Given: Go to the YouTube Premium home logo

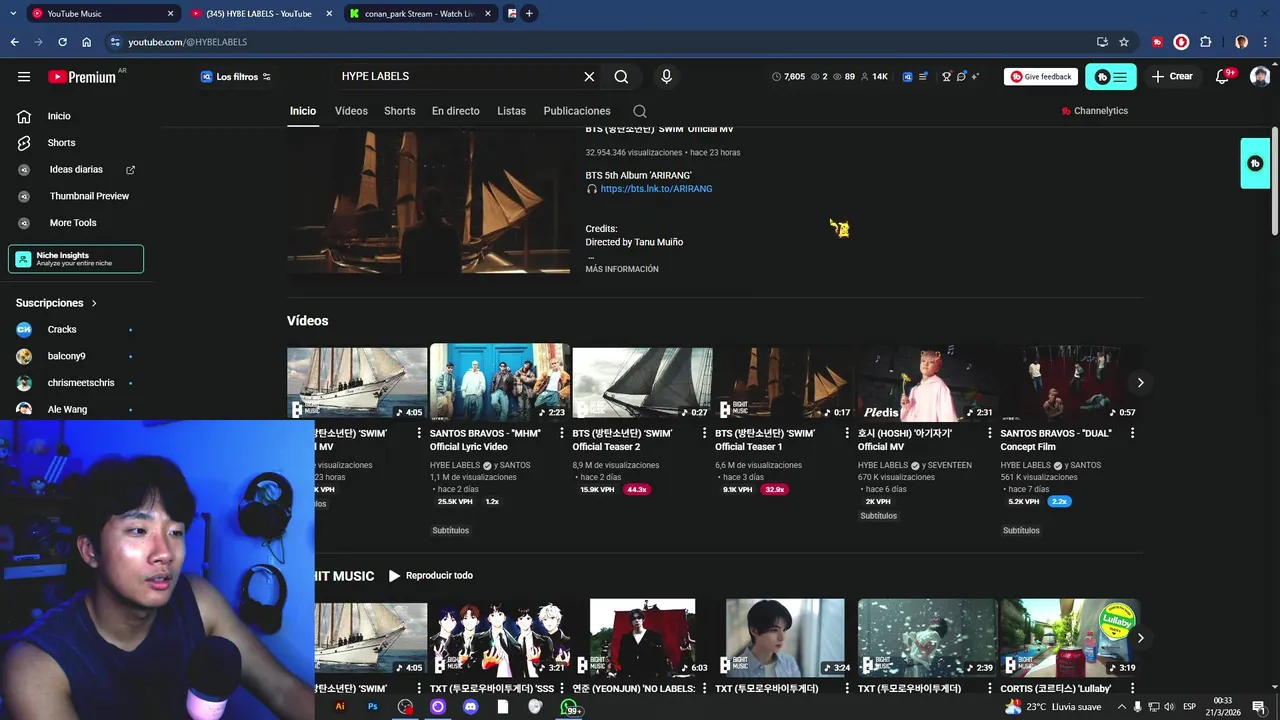Looking at the screenshot, I should point(82,77).
